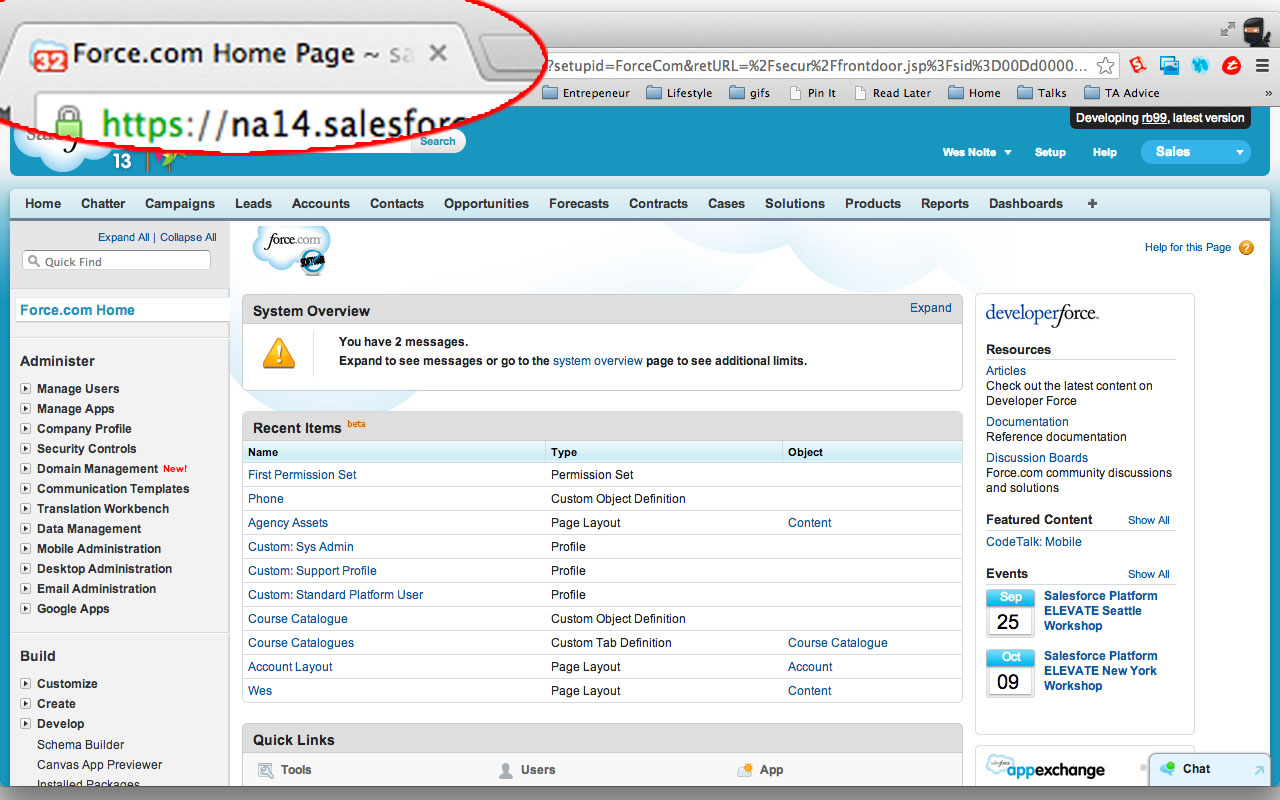Expand the Company Profile tree node
The height and width of the screenshot is (800, 1280).
pos(26,429)
